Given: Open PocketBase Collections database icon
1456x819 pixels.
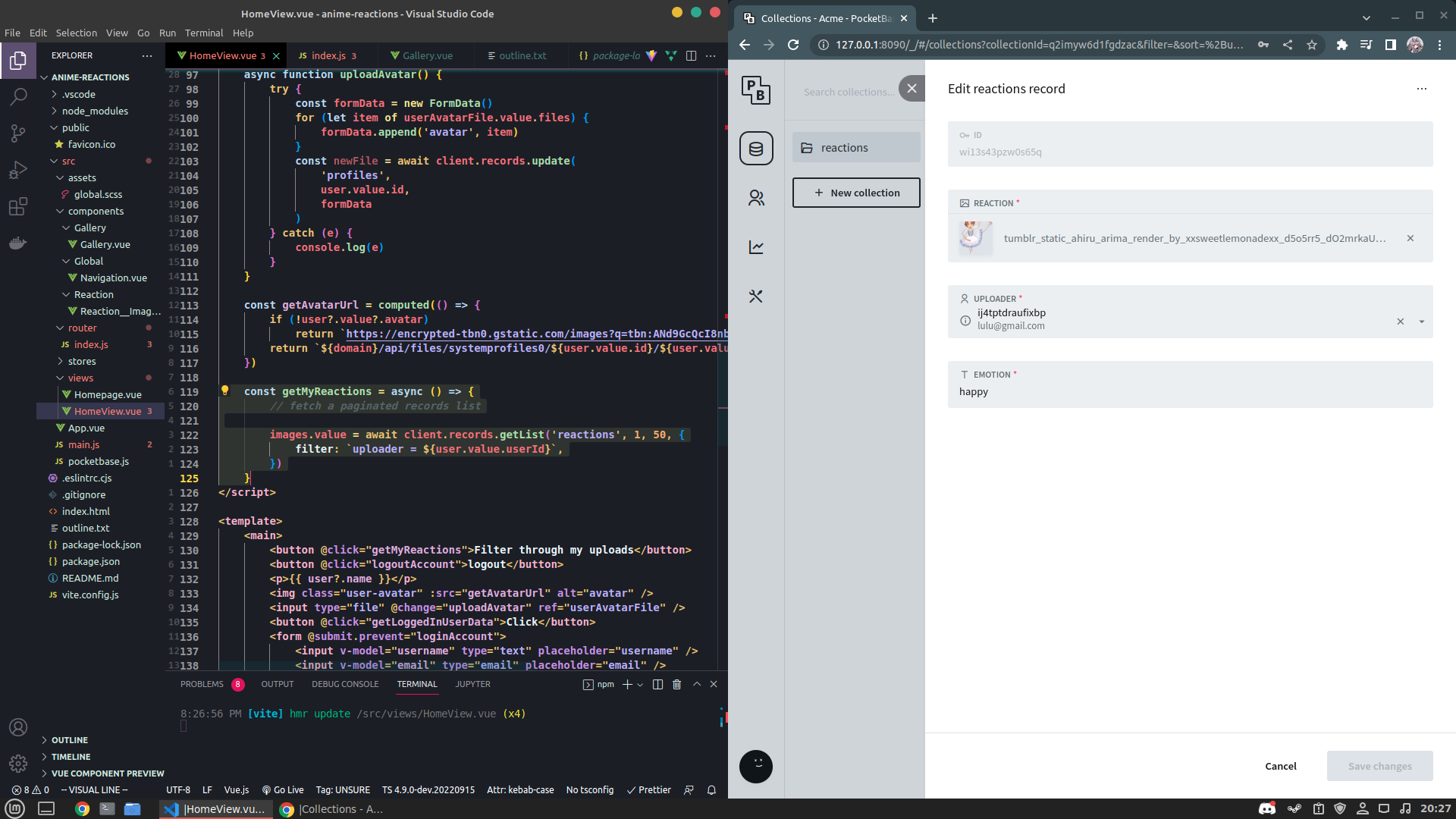Looking at the screenshot, I should pyautogui.click(x=756, y=149).
